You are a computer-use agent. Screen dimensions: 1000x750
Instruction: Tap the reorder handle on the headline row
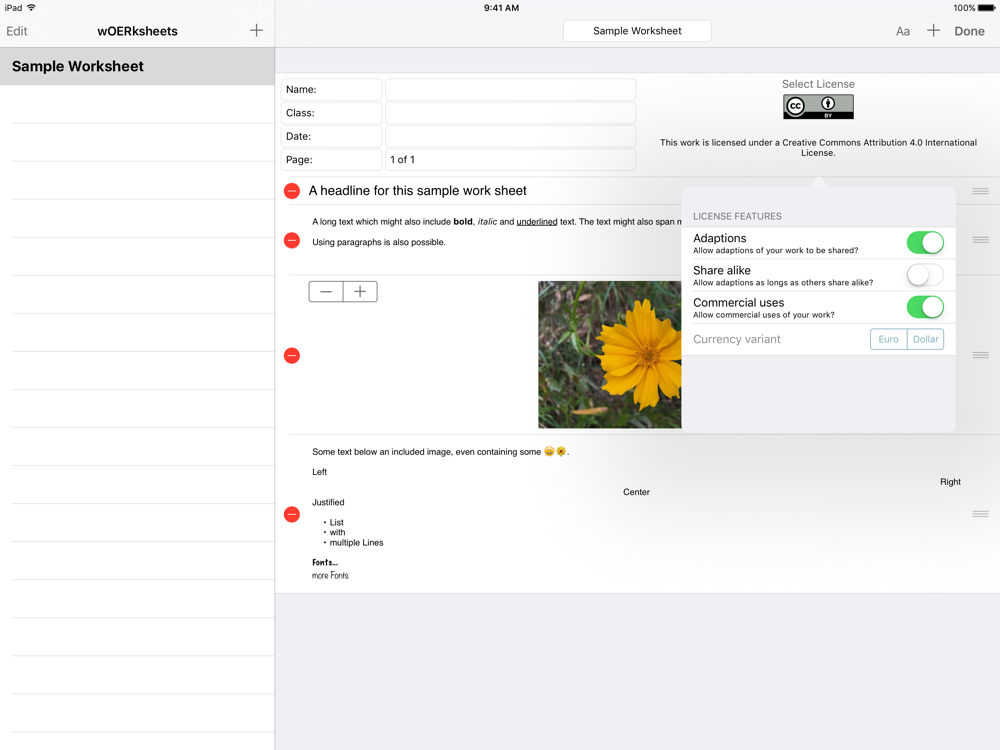(x=980, y=191)
